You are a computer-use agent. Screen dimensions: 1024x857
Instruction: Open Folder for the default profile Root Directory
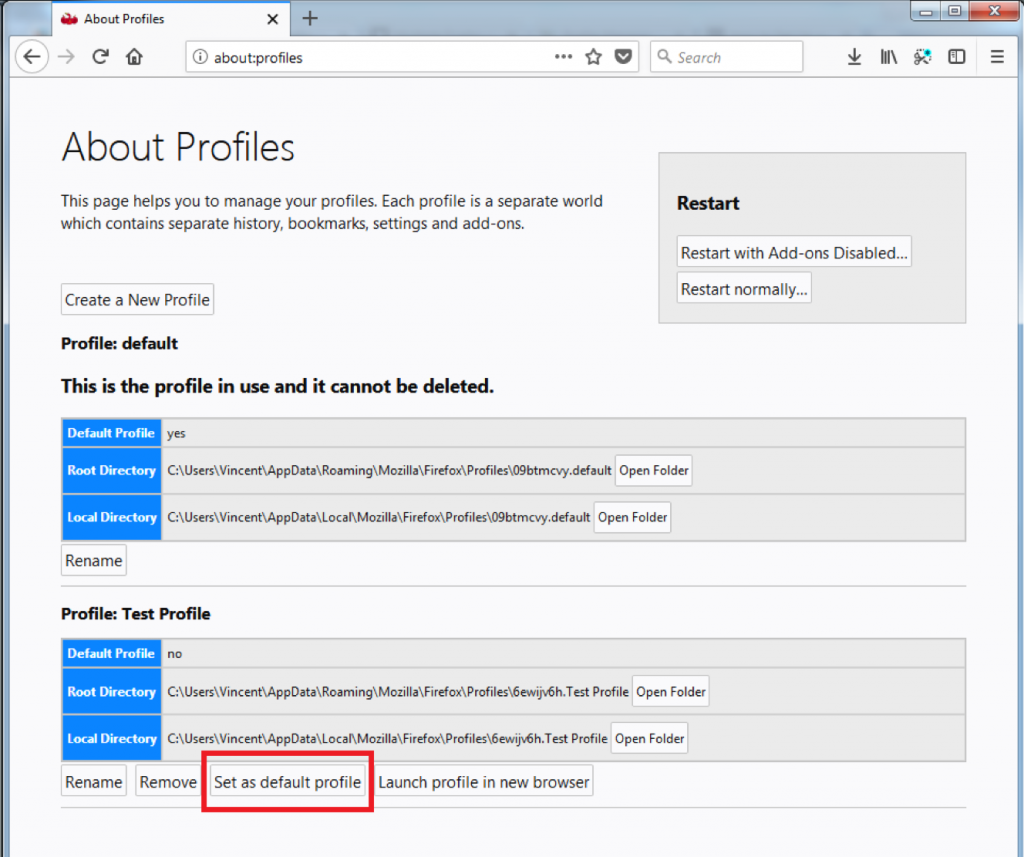pyautogui.click(x=653, y=470)
